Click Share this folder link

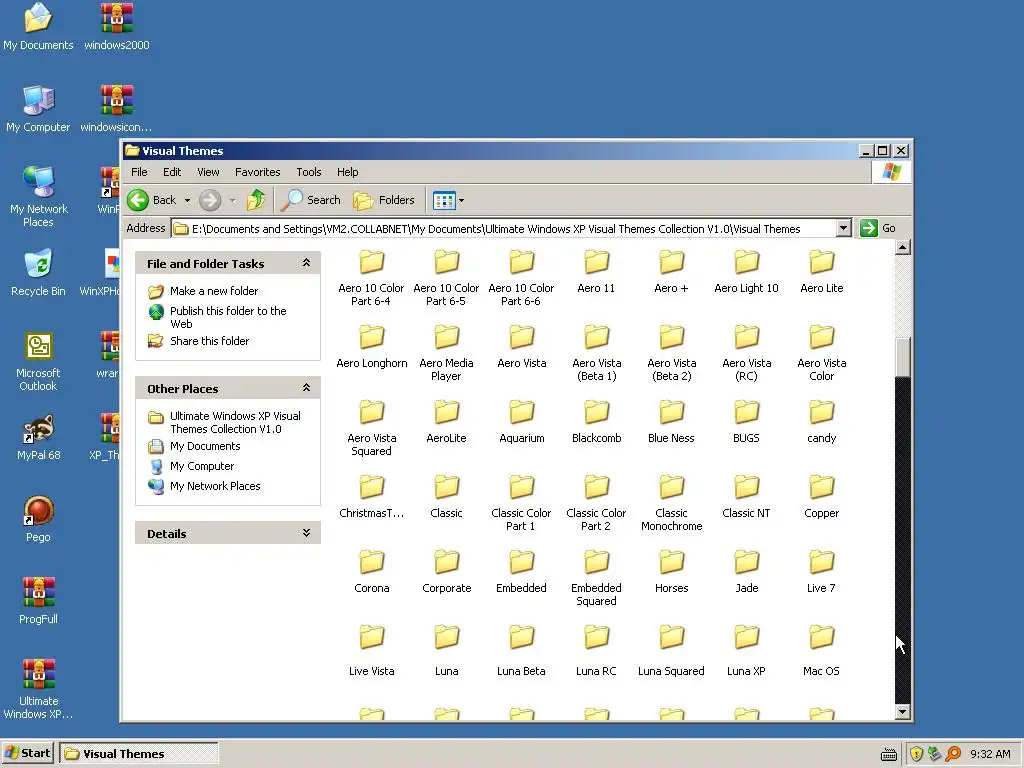209,341
